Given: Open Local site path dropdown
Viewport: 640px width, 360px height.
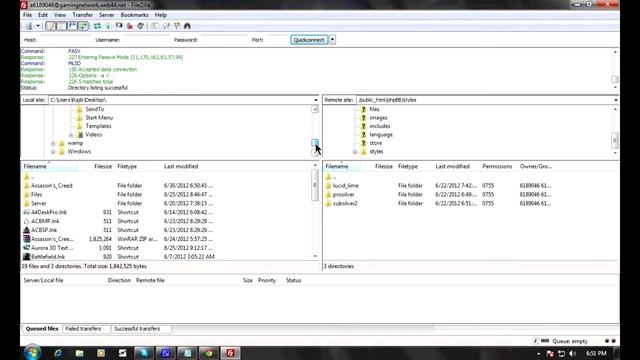Looking at the screenshot, I should [x=316, y=100].
